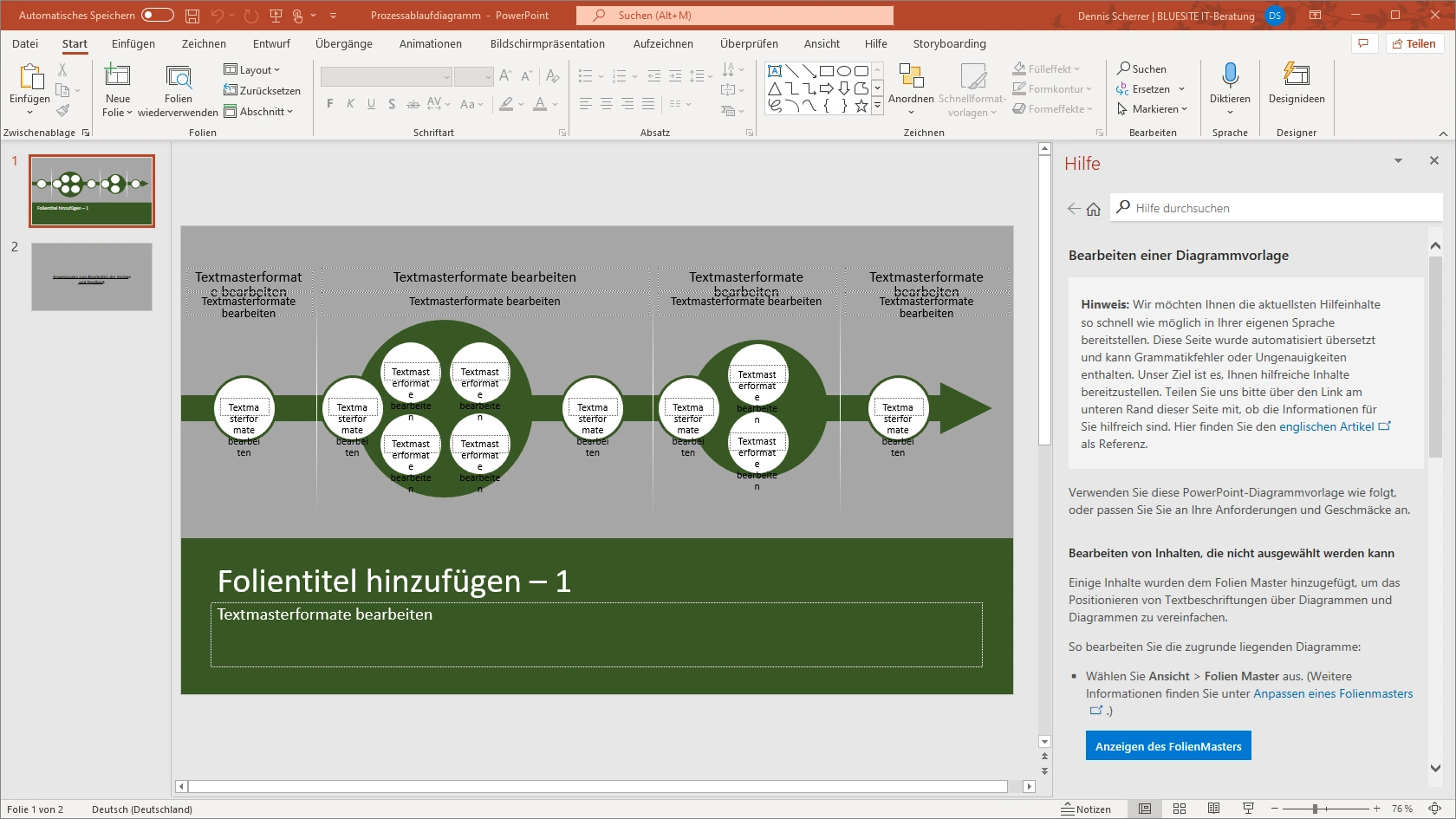Click the Anordnen icon
This screenshot has width=1456, height=819.
911,76
